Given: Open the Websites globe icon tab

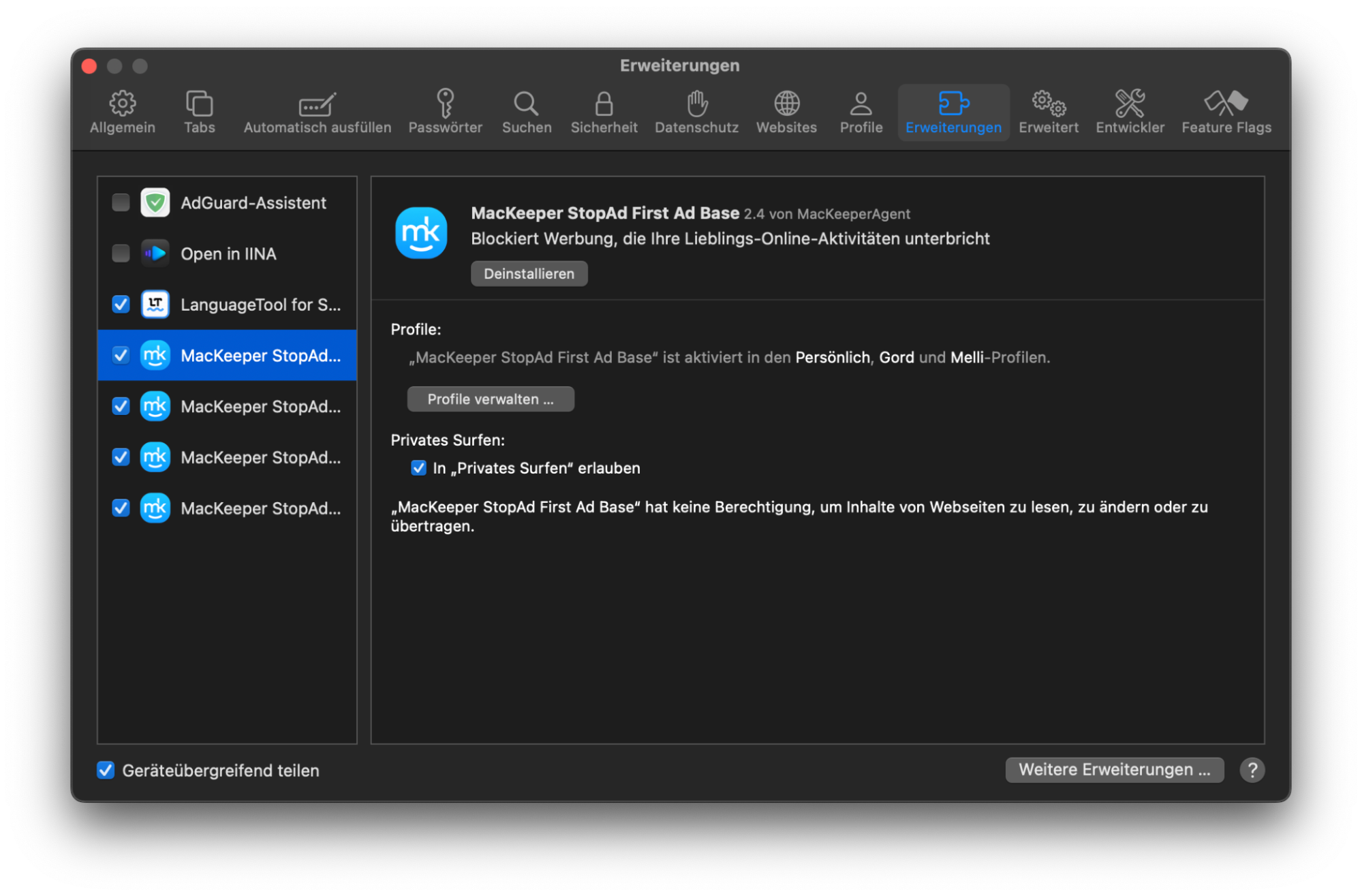Looking at the screenshot, I should 786,112.
